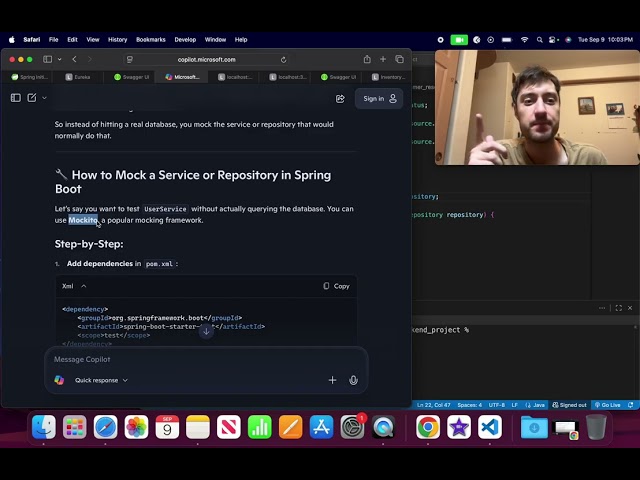Open Spotlight search in menu bar
640x480 pixels.
540,40
